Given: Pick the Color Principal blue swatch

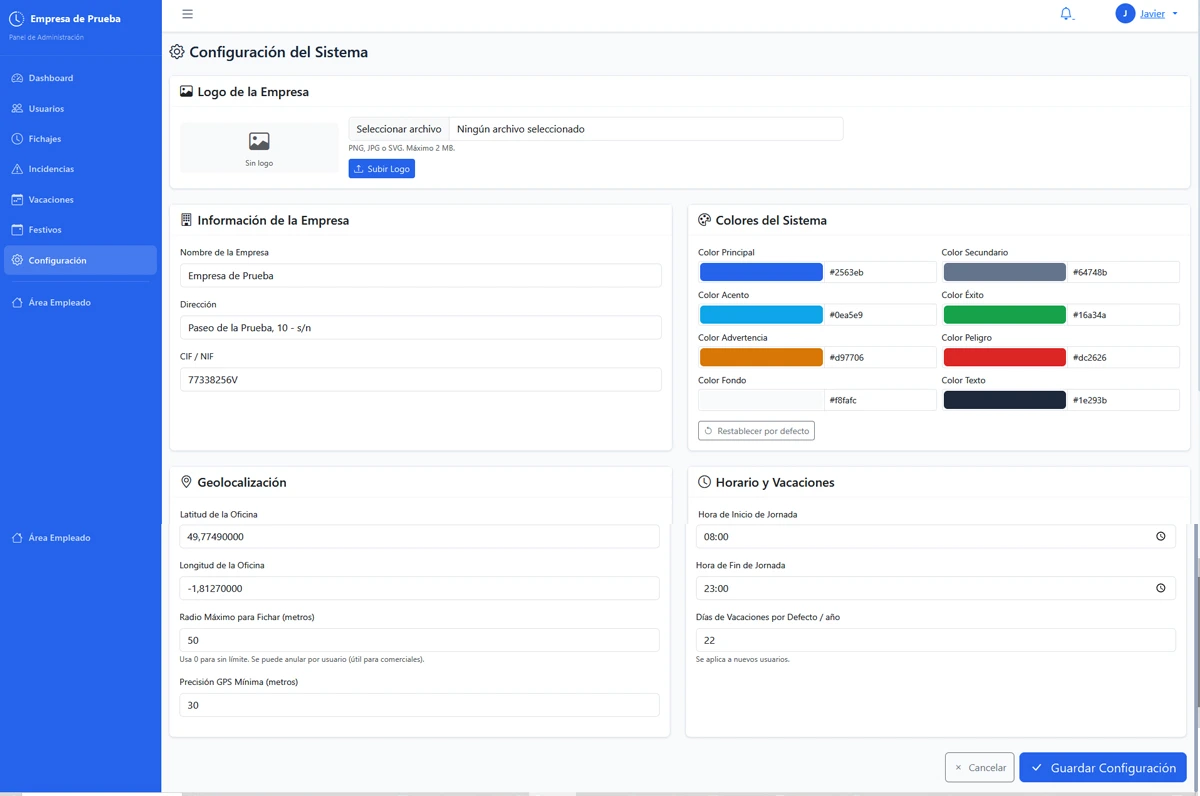Looking at the screenshot, I should (761, 272).
